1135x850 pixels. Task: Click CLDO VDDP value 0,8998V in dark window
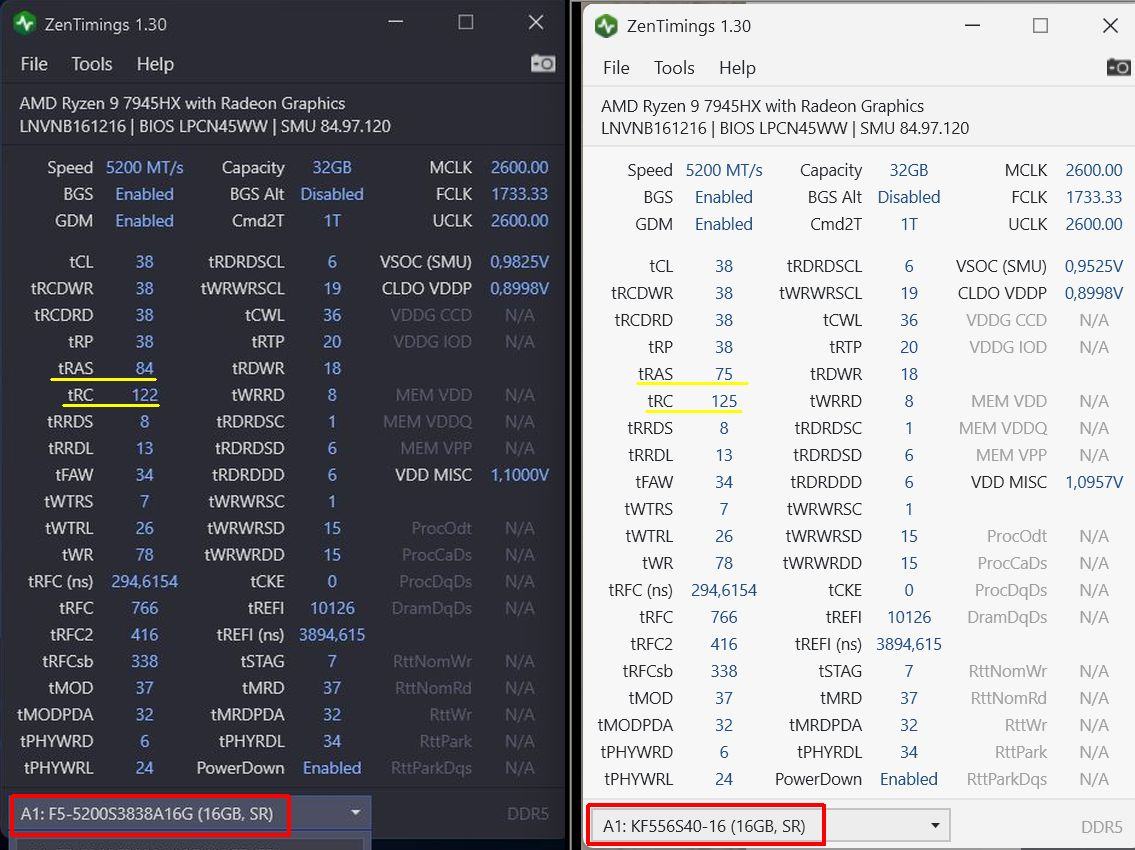click(x=519, y=288)
